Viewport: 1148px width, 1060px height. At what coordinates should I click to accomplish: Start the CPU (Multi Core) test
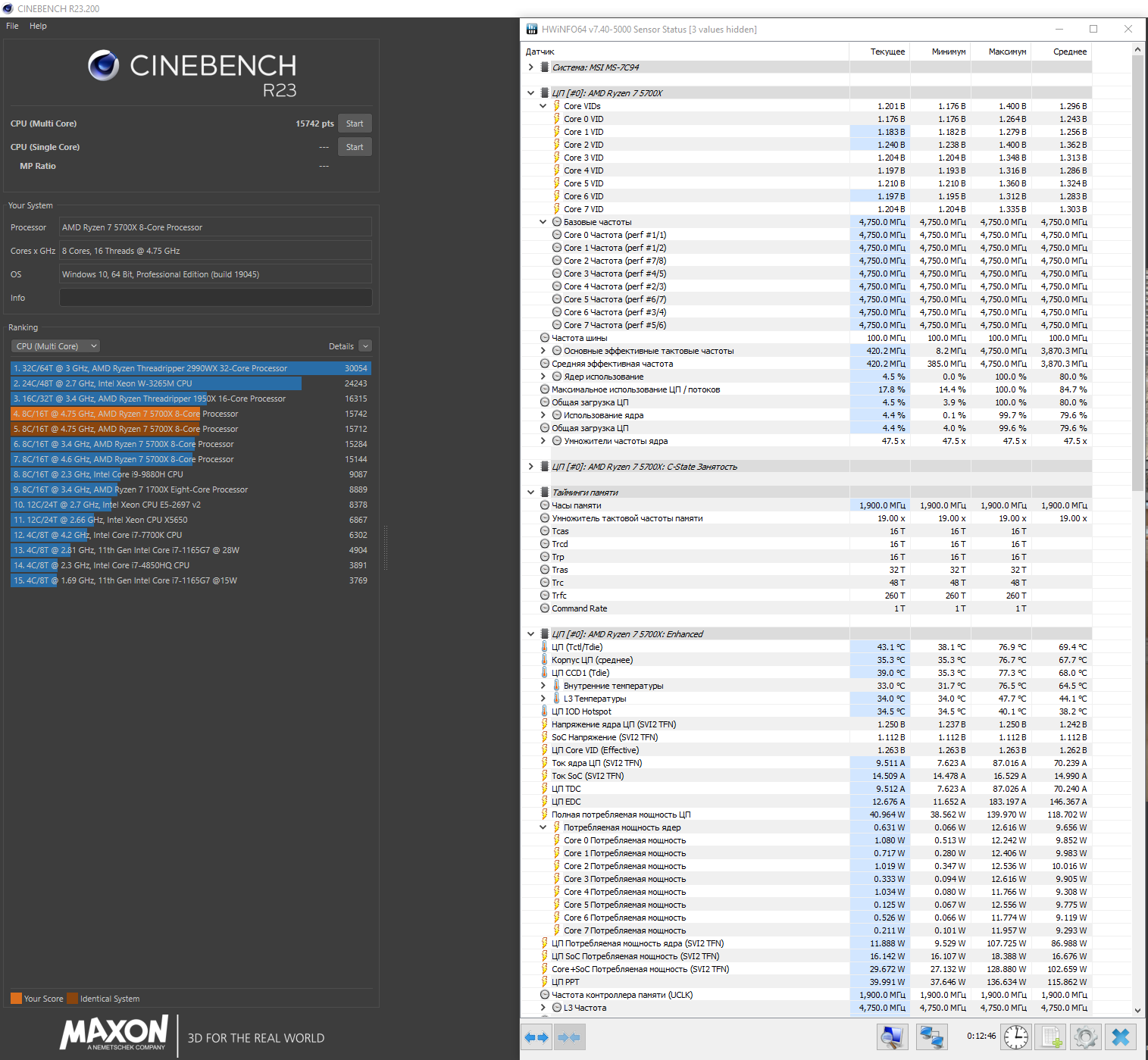(x=355, y=124)
